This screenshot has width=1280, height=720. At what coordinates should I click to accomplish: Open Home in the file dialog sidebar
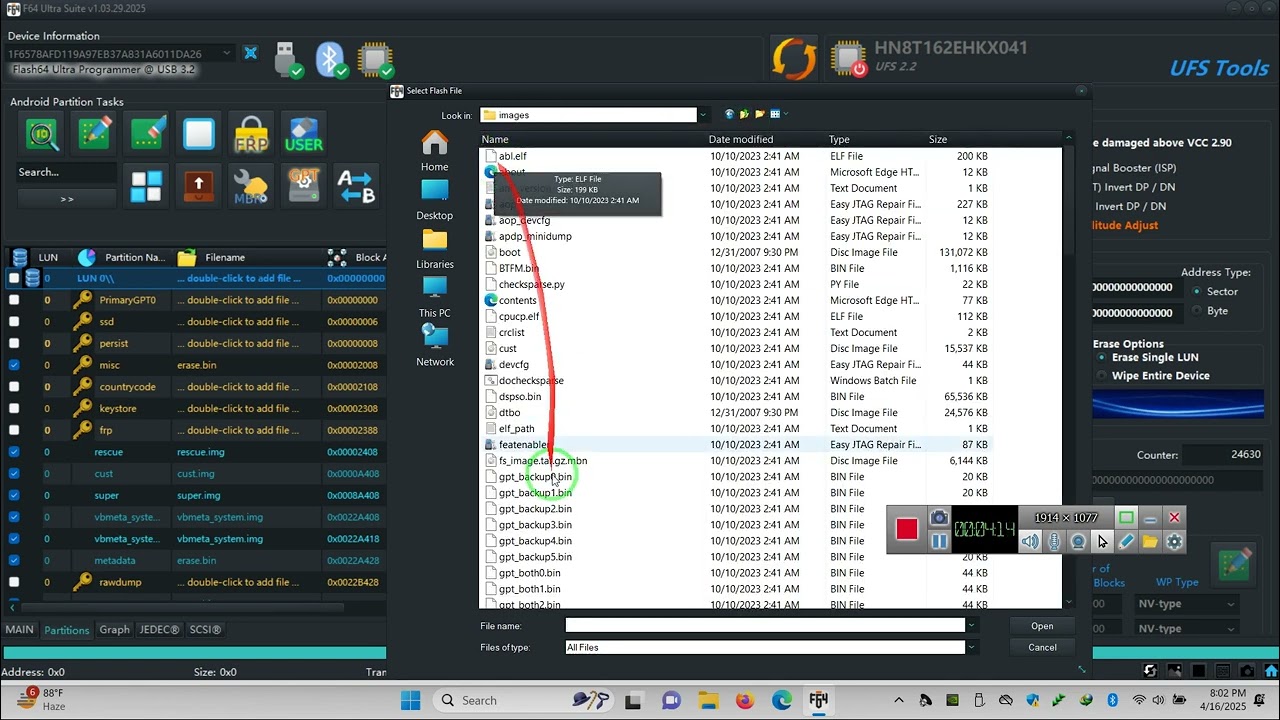tap(434, 153)
